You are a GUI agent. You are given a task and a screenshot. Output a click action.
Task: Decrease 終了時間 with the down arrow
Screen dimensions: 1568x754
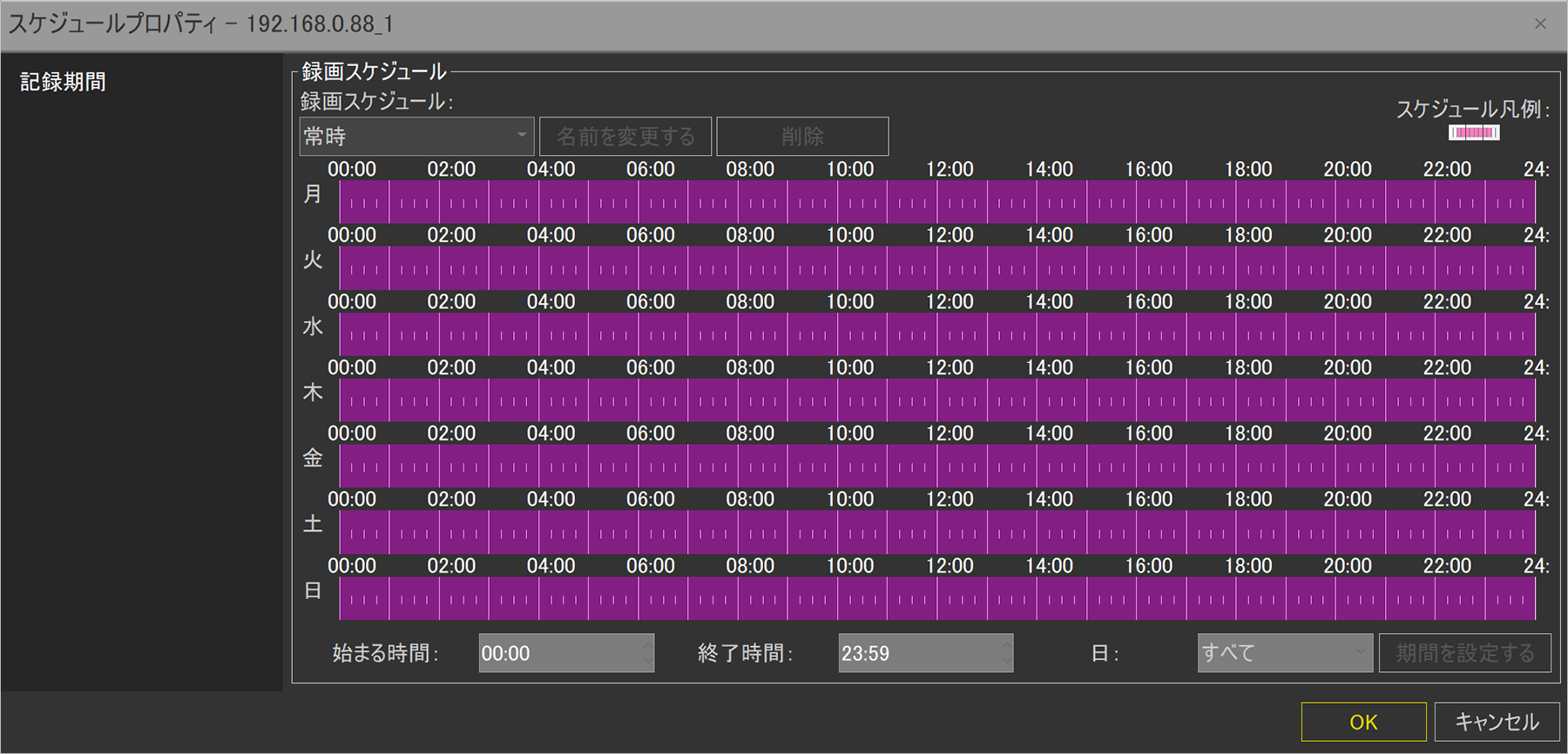pos(1007,661)
